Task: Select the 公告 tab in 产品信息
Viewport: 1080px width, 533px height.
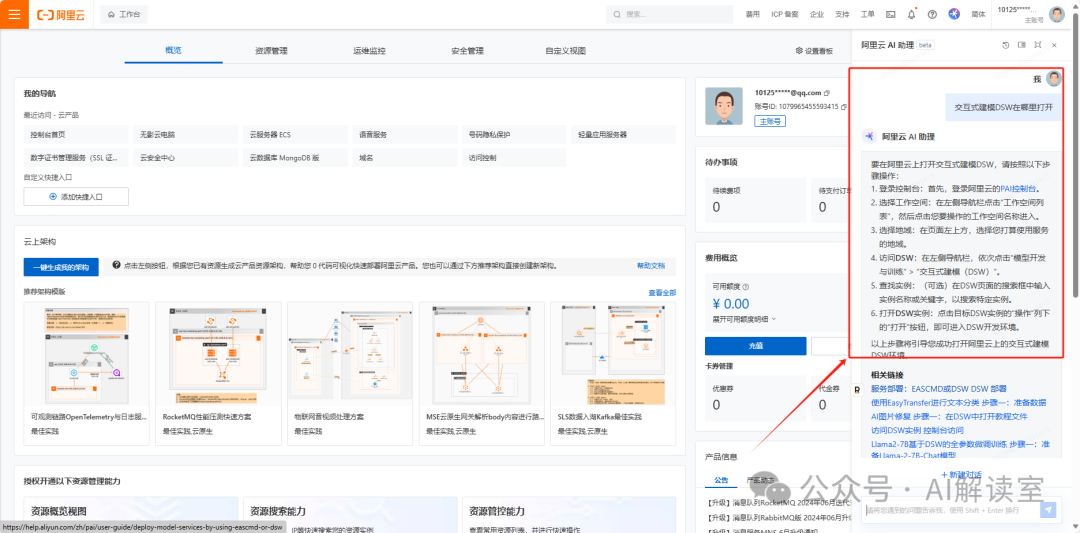Action: point(720,480)
